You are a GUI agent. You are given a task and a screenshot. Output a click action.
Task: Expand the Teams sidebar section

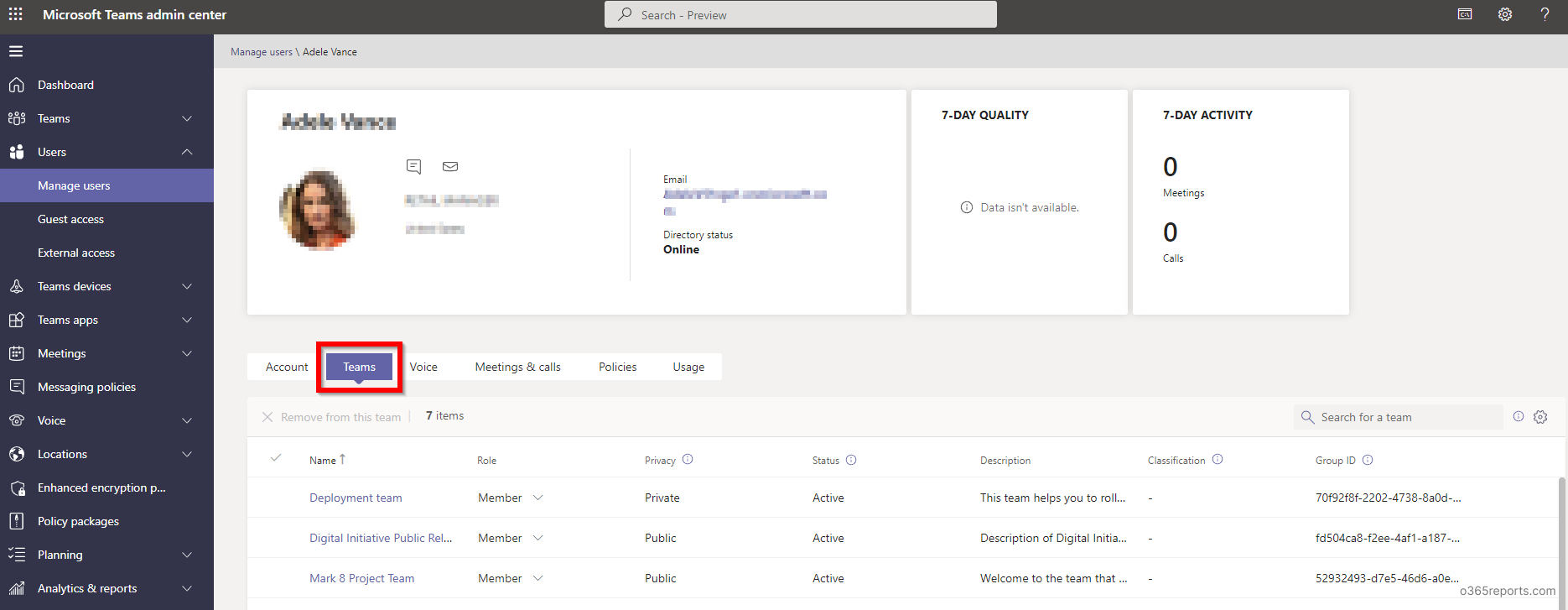point(187,118)
